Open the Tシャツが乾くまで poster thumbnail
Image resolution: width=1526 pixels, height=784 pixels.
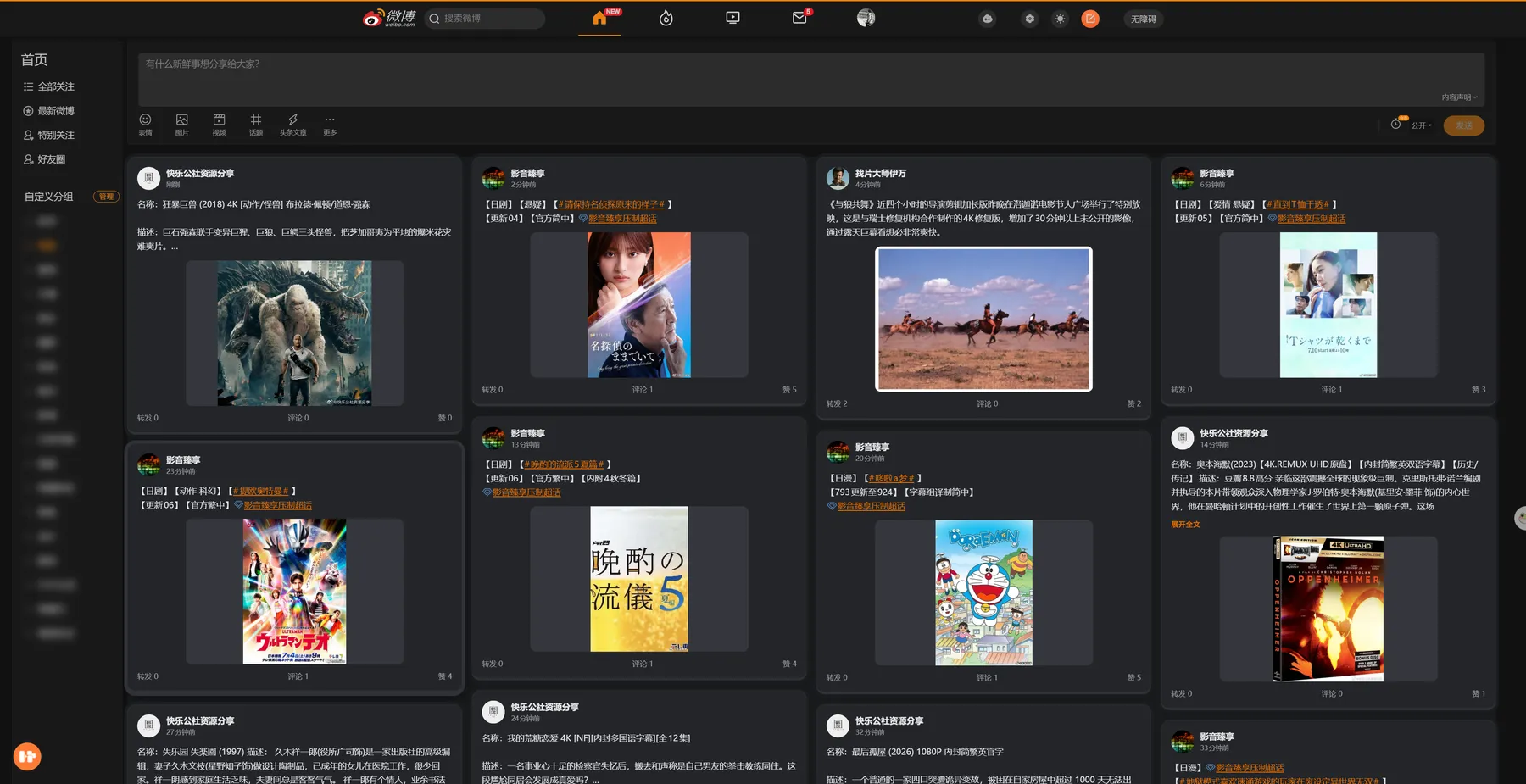click(1328, 305)
